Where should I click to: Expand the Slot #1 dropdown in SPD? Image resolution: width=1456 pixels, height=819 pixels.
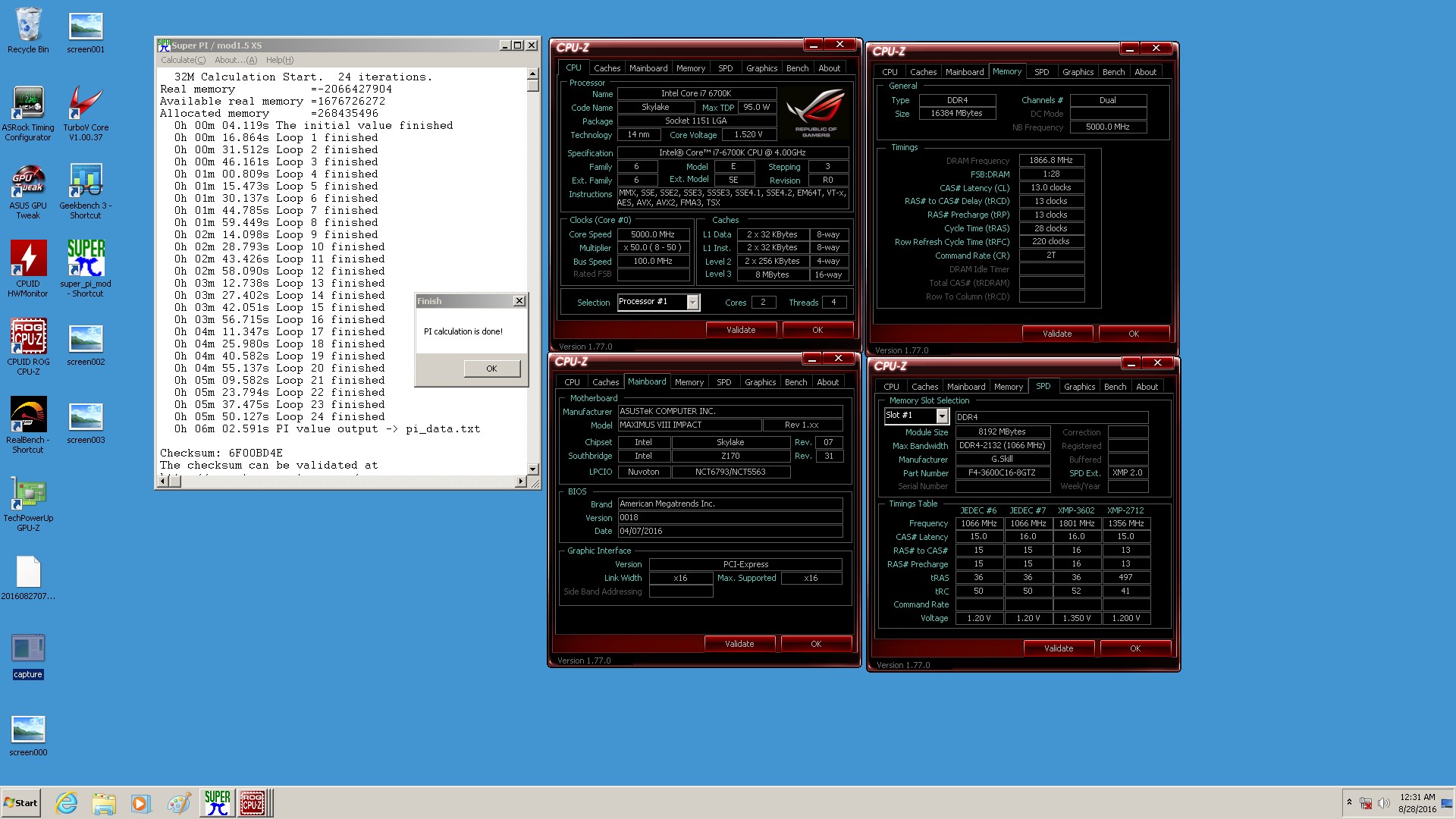point(942,416)
